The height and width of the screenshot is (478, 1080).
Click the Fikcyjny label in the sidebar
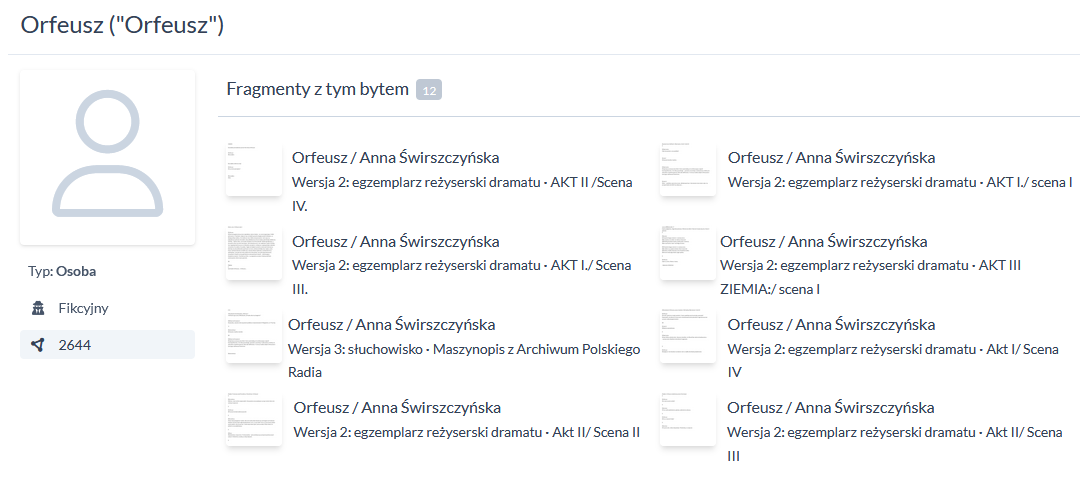(83, 308)
